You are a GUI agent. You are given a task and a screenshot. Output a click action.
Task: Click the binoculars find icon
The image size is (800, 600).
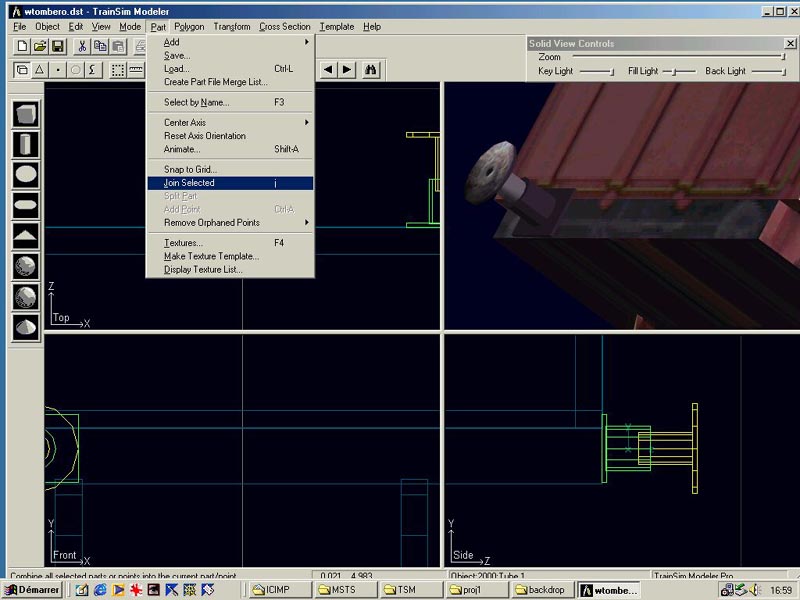pos(371,70)
